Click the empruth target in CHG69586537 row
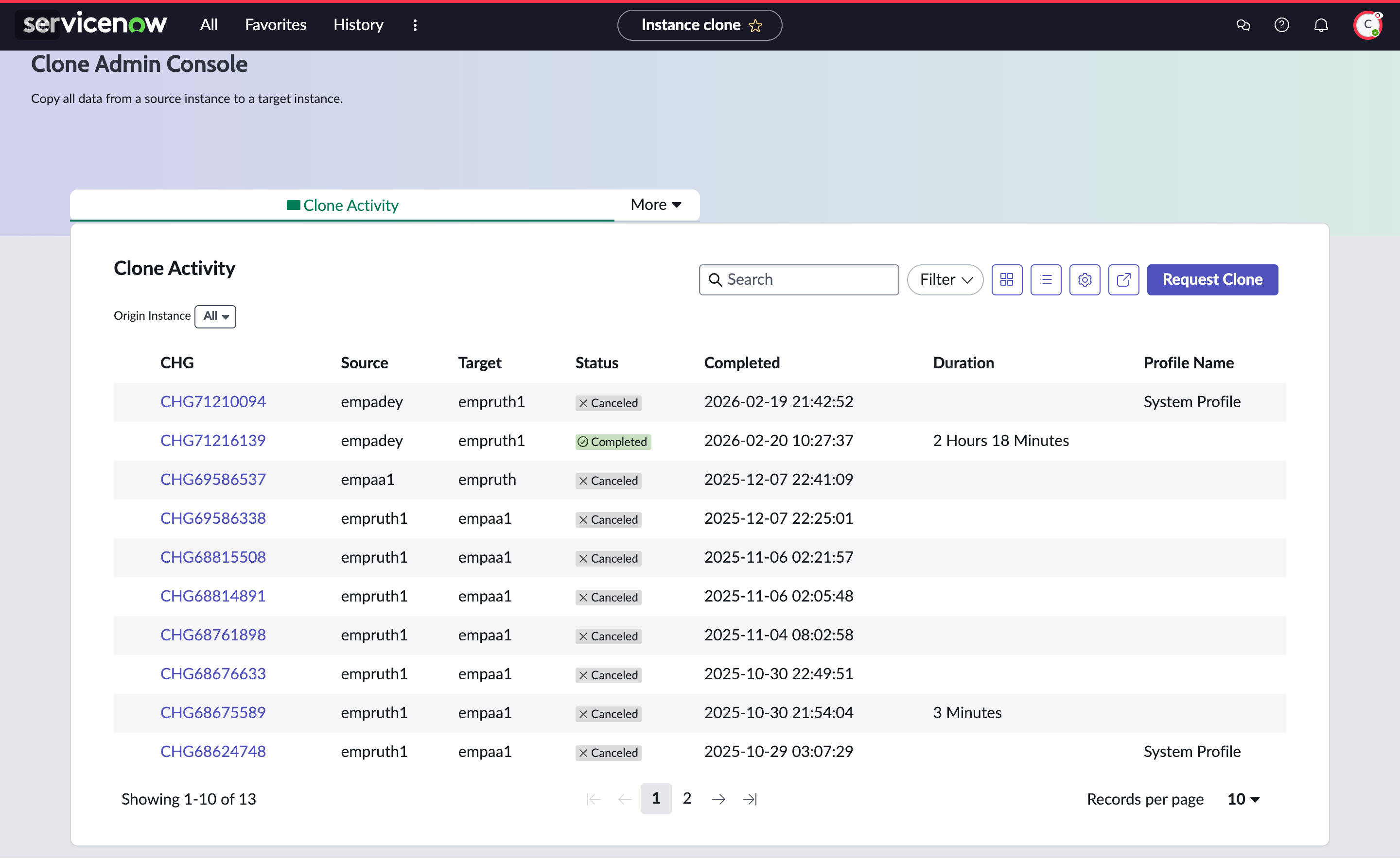Image resolution: width=1400 pixels, height=860 pixels. (487, 480)
